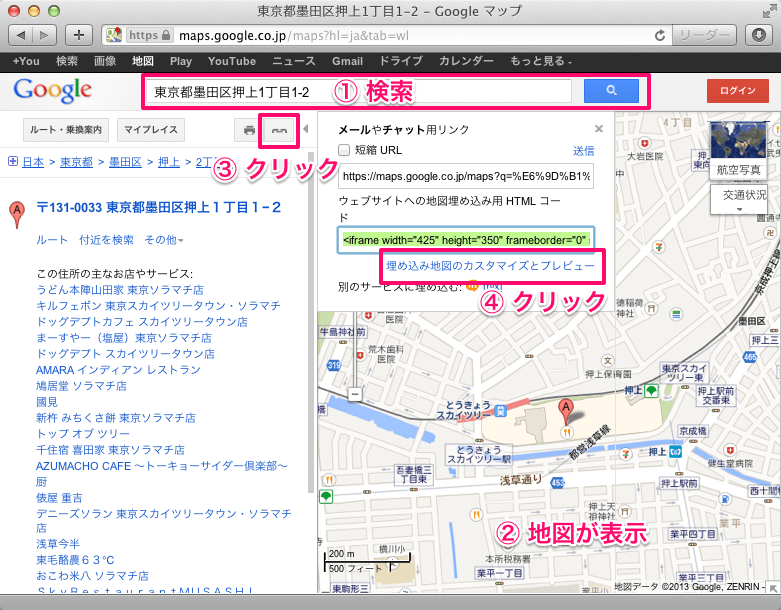Viewport: 781px width, 610px height.
Task: Open 浅草今半 listing
Action: point(58,544)
